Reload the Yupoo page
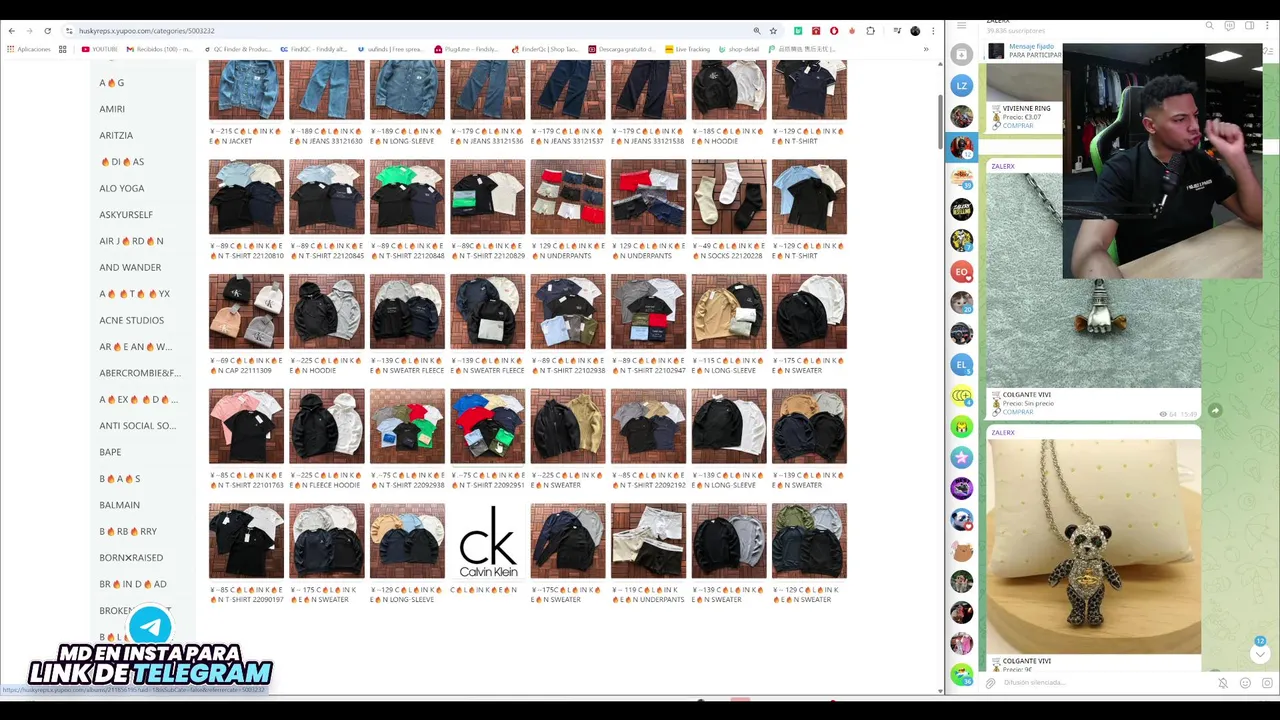Image resolution: width=1280 pixels, height=720 pixels. pos(47,31)
